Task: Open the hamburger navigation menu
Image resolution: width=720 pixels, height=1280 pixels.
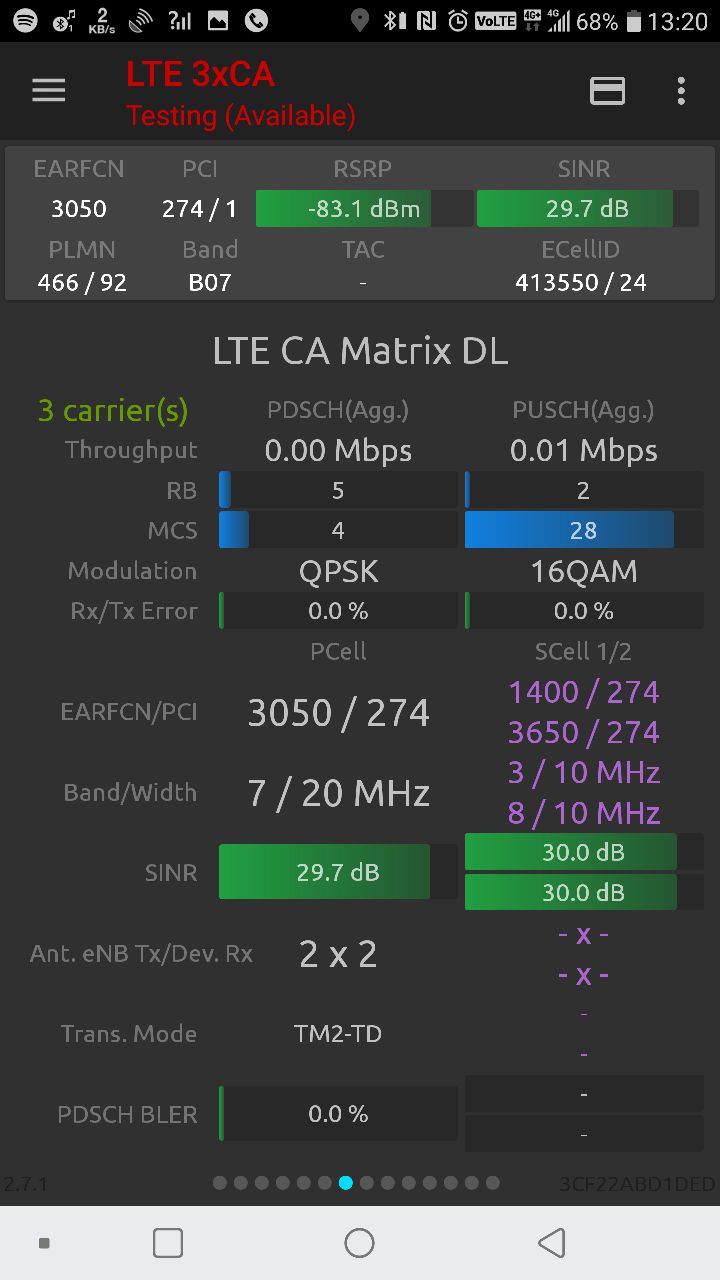Action: click(x=48, y=91)
